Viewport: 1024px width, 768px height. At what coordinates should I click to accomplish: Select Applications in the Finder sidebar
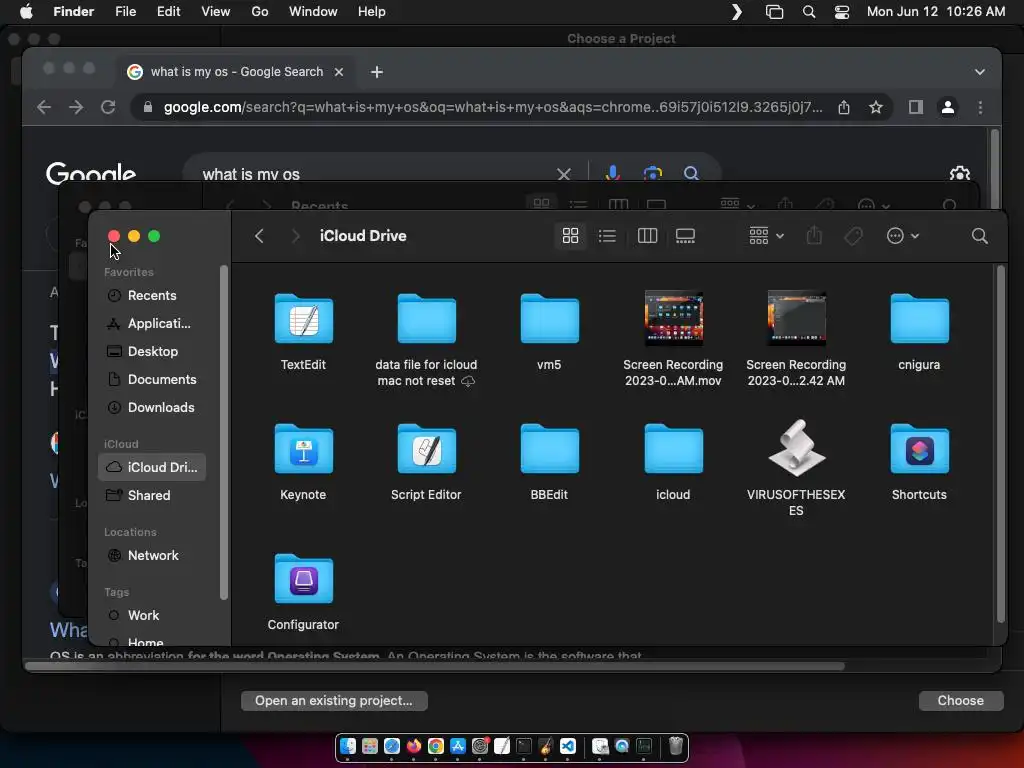pos(152,323)
